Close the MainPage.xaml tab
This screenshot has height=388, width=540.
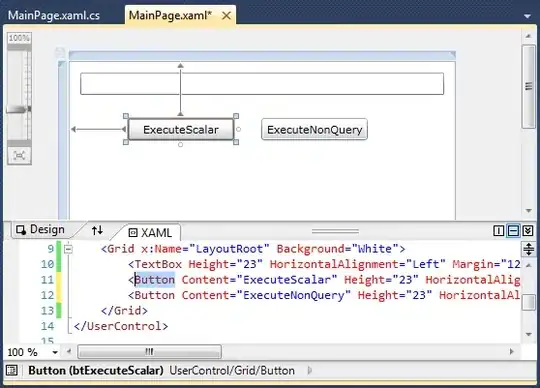click(226, 15)
